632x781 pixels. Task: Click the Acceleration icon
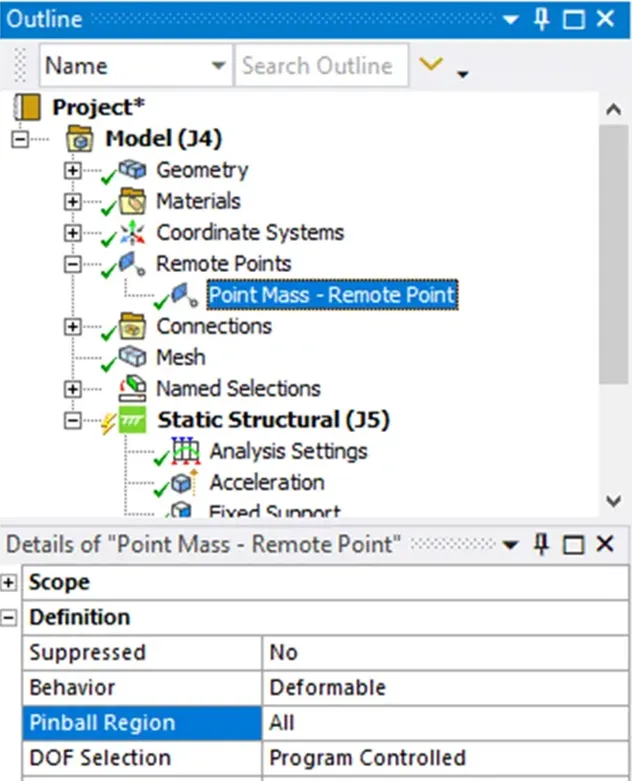coord(185,482)
